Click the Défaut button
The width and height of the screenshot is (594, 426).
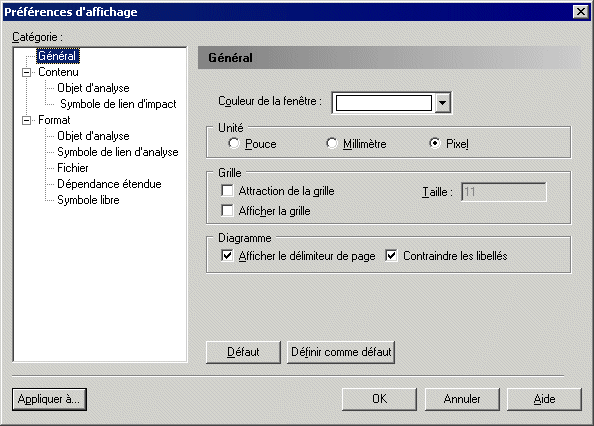243,352
